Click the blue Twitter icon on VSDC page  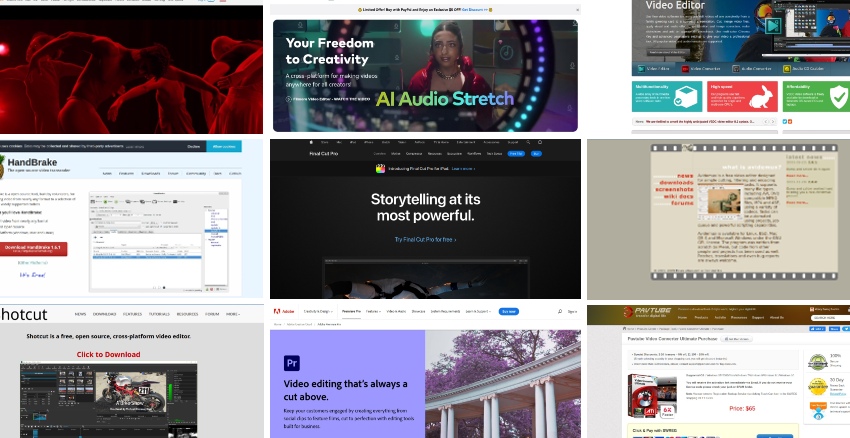coord(785,121)
